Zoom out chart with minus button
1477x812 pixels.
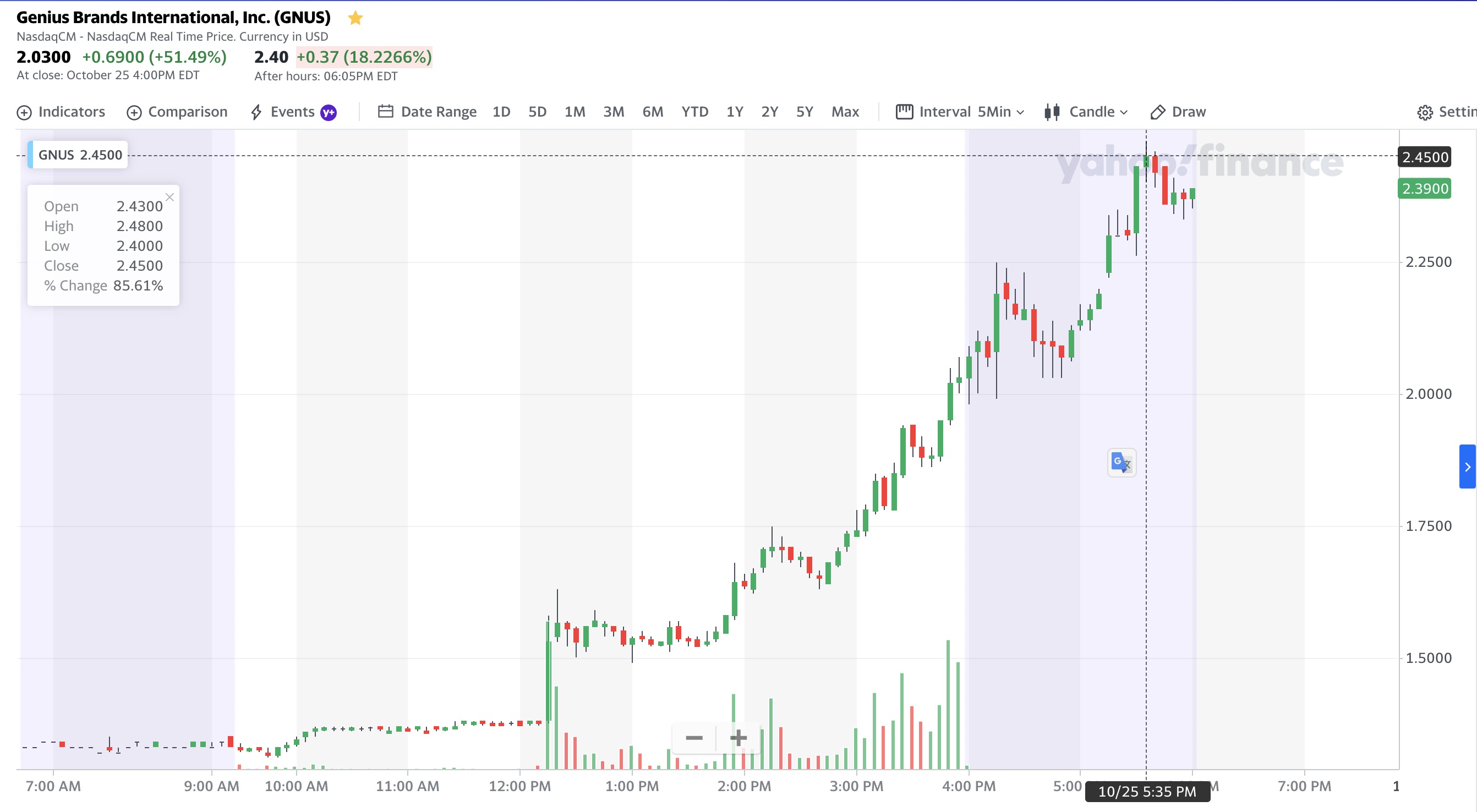point(694,738)
